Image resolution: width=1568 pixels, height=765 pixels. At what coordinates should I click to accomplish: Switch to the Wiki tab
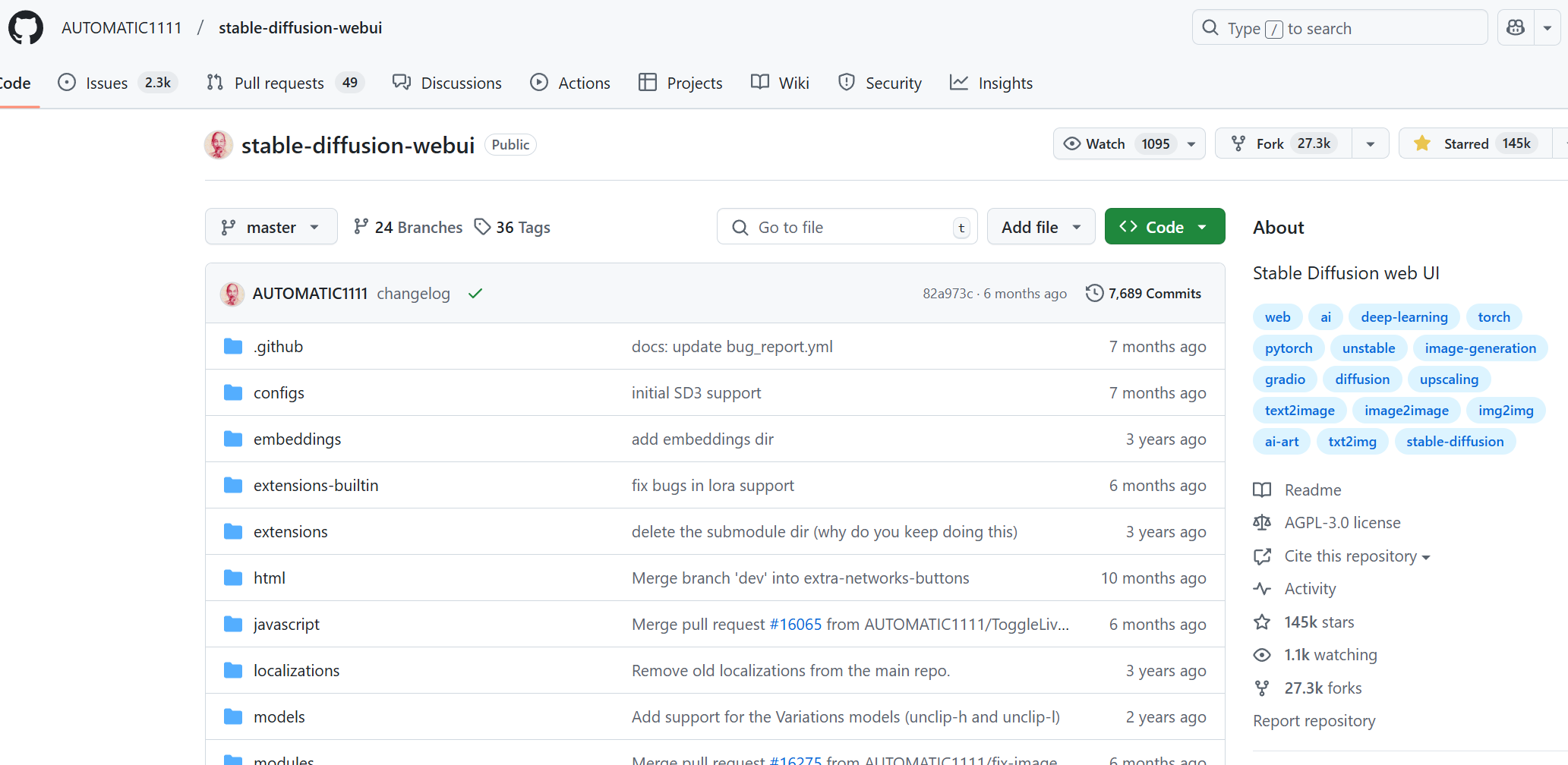[x=780, y=83]
